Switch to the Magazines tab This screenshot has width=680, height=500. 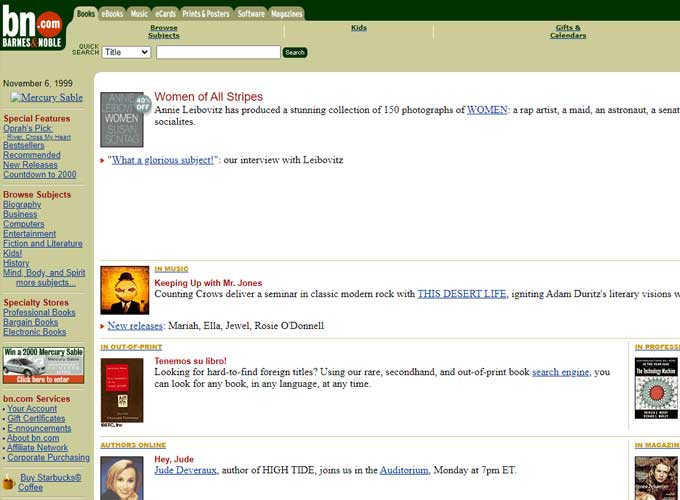pos(287,14)
